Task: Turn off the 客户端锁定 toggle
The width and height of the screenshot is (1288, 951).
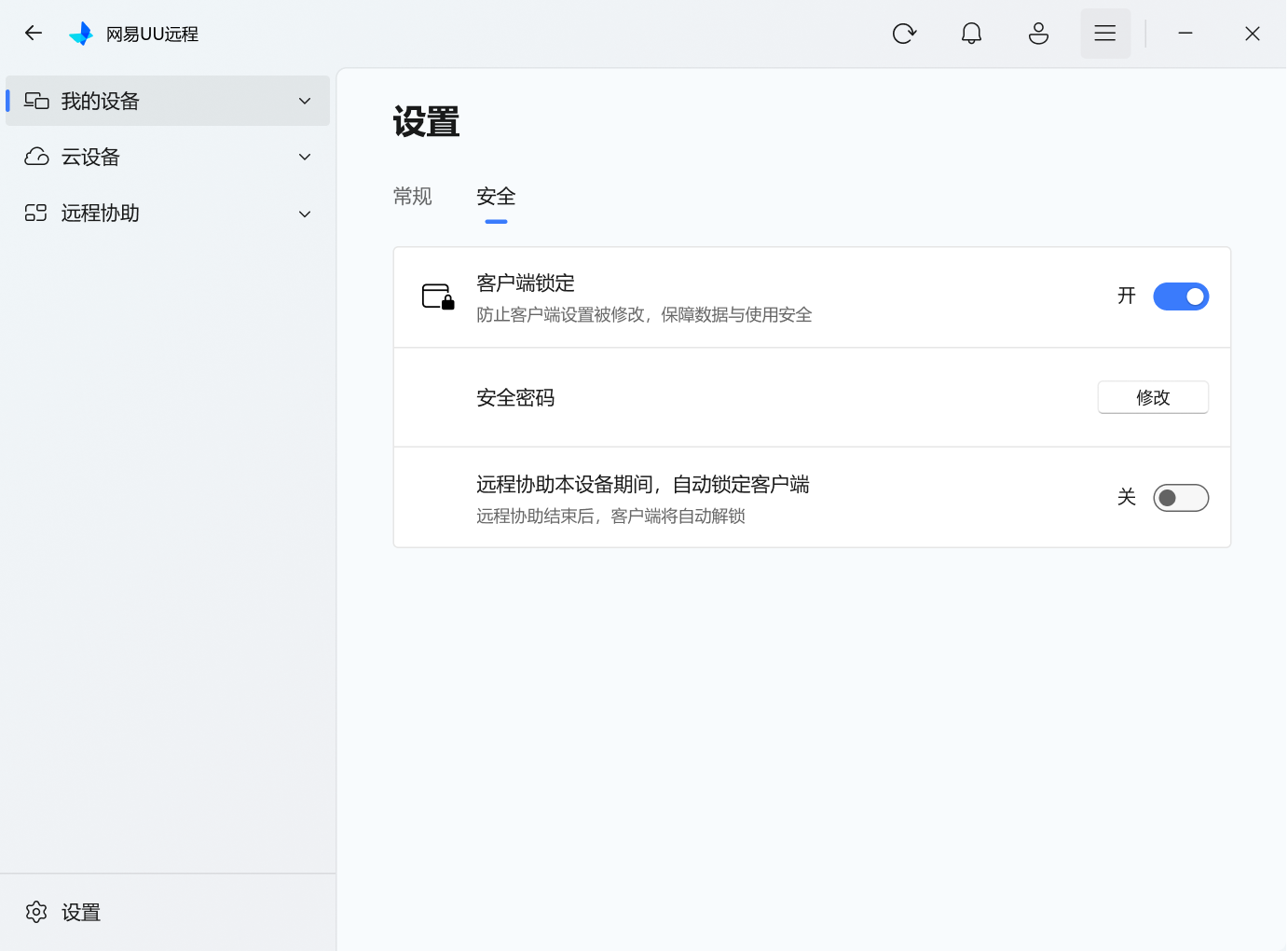Action: [x=1181, y=296]
